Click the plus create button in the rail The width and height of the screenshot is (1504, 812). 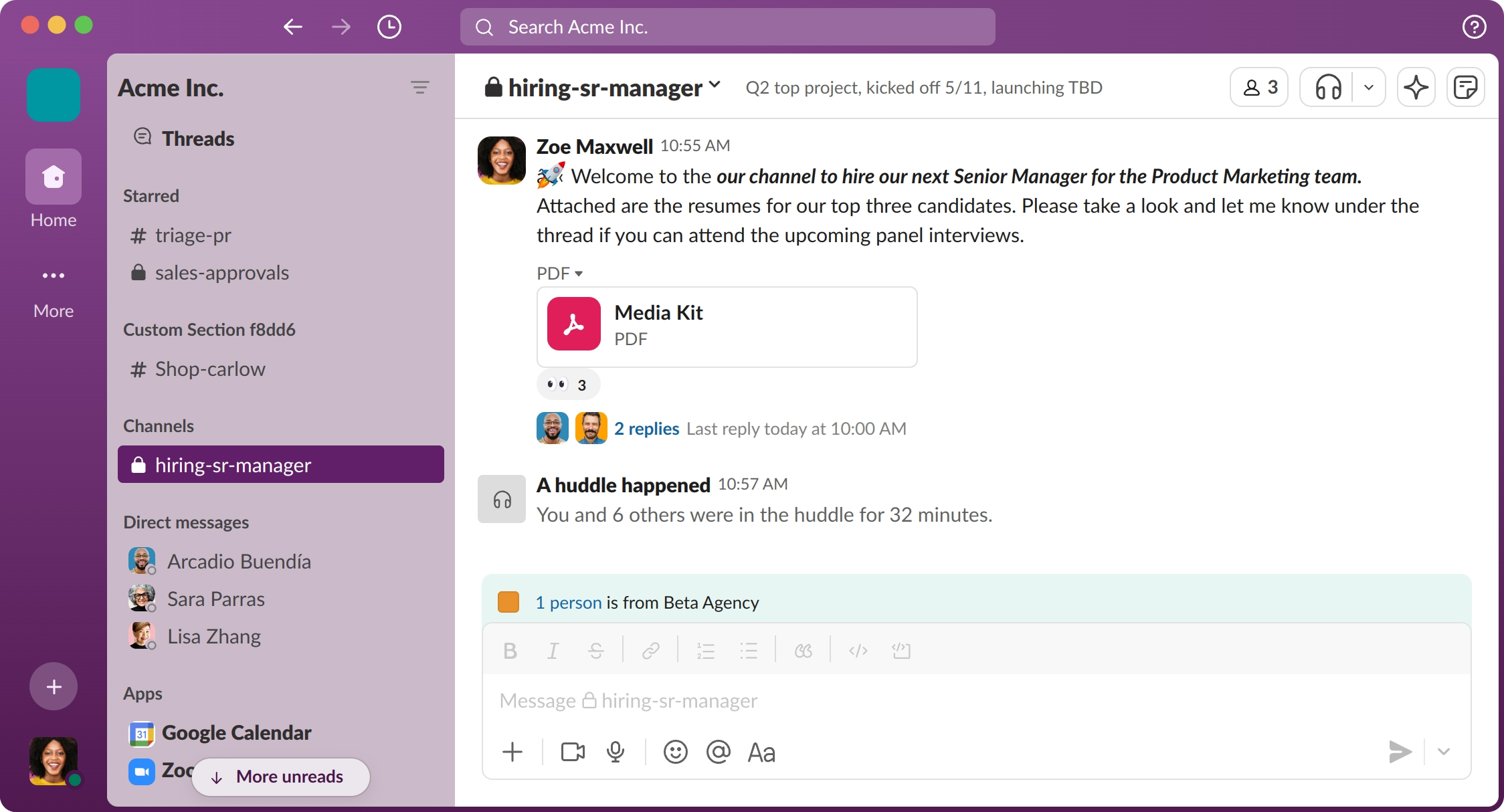click(54, 686)
